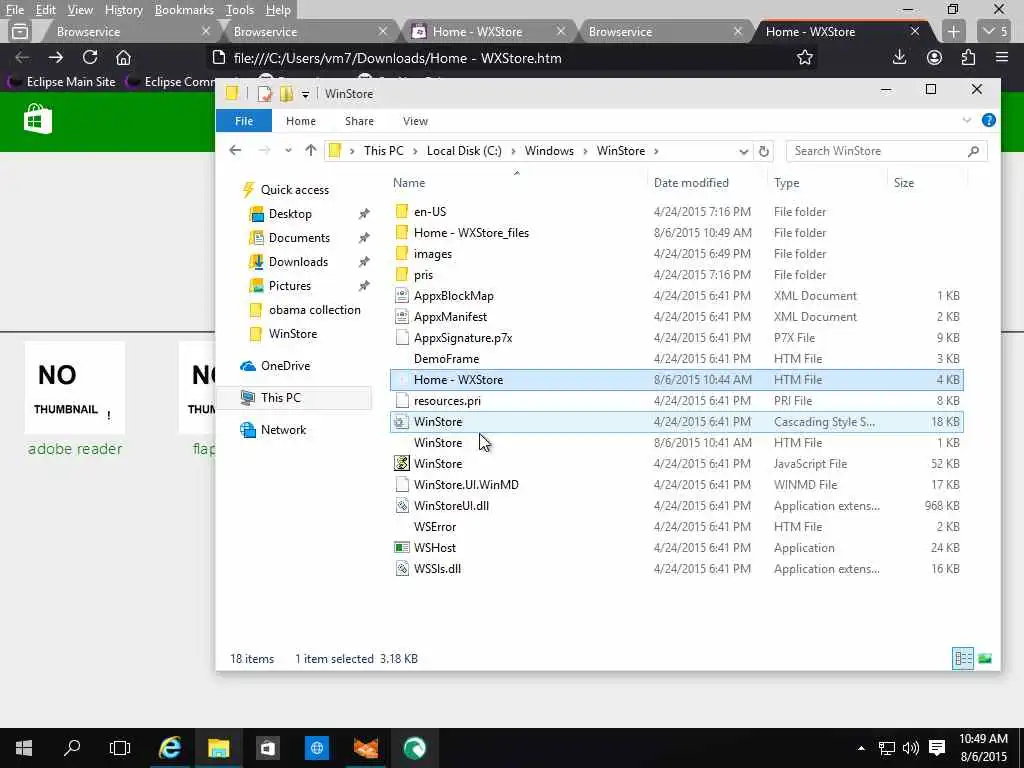Sort by Date modified column
Viewport: 1024px width, 768px height.
691,183
